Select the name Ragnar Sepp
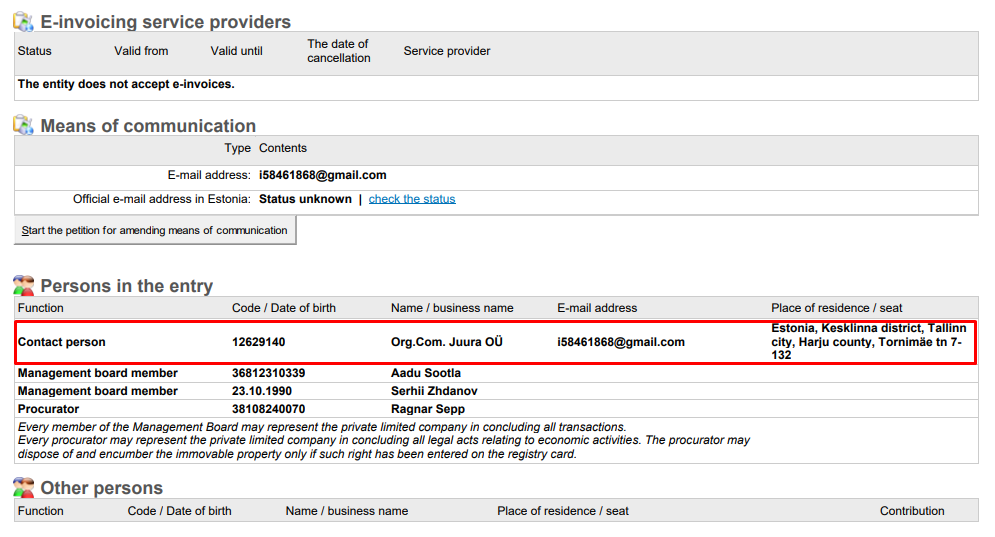995x537 pixels. [428, 409]
